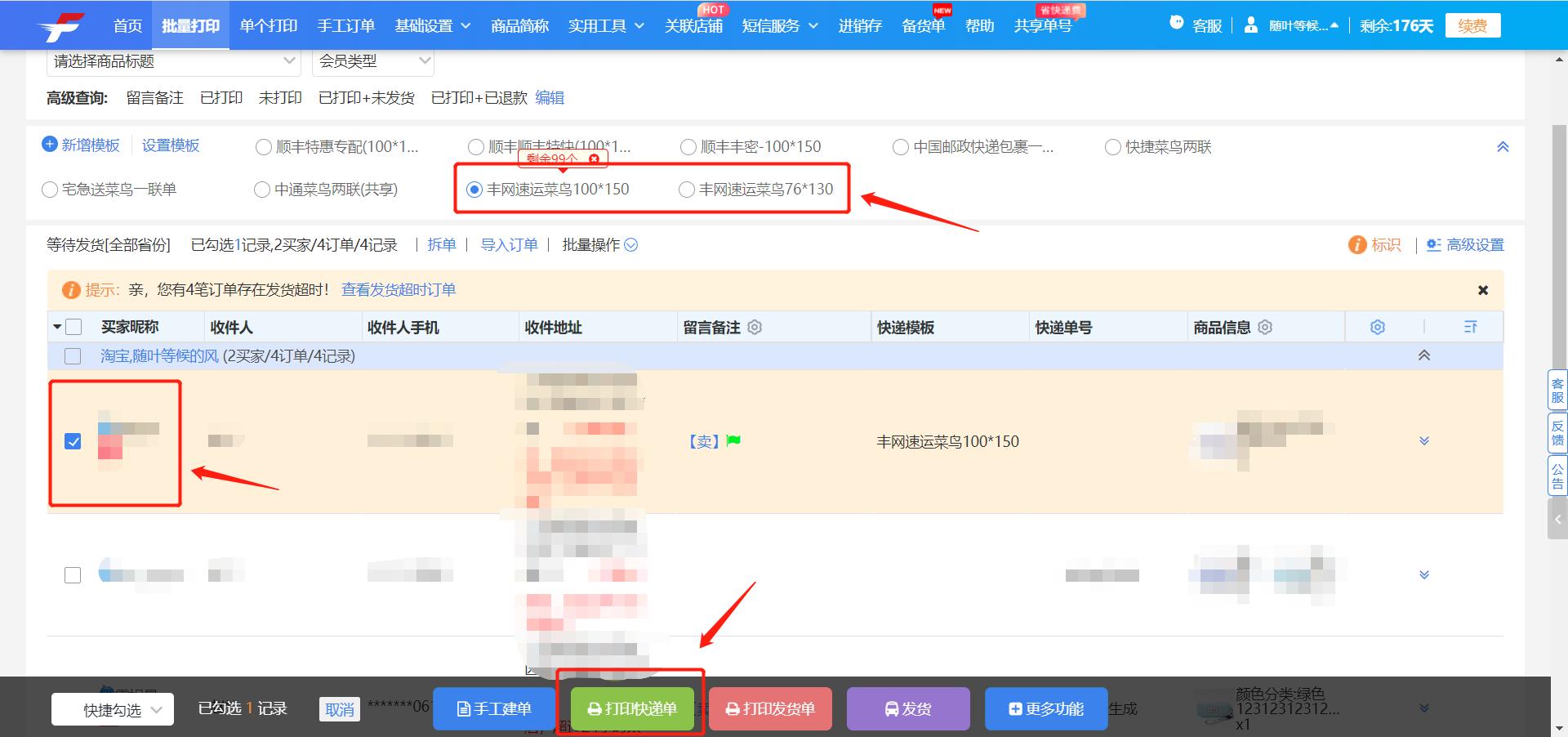Collapse the right sidebar with the arrow handle

(x=1557, y=519)
